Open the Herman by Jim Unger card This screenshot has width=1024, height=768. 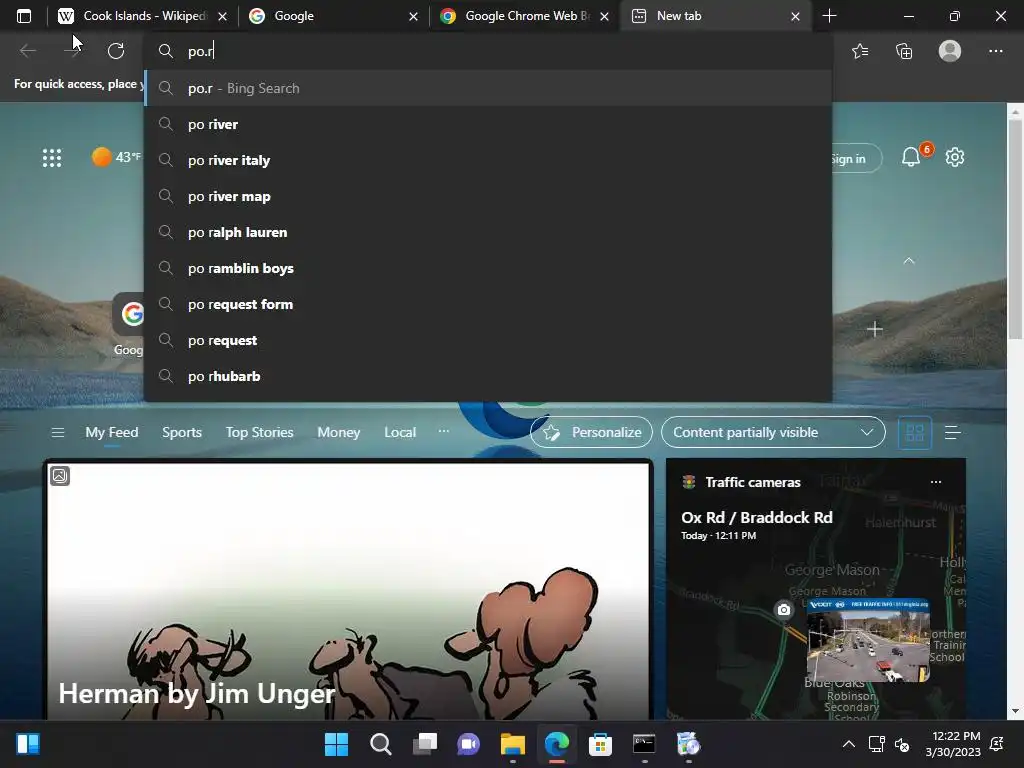[348, 591]
